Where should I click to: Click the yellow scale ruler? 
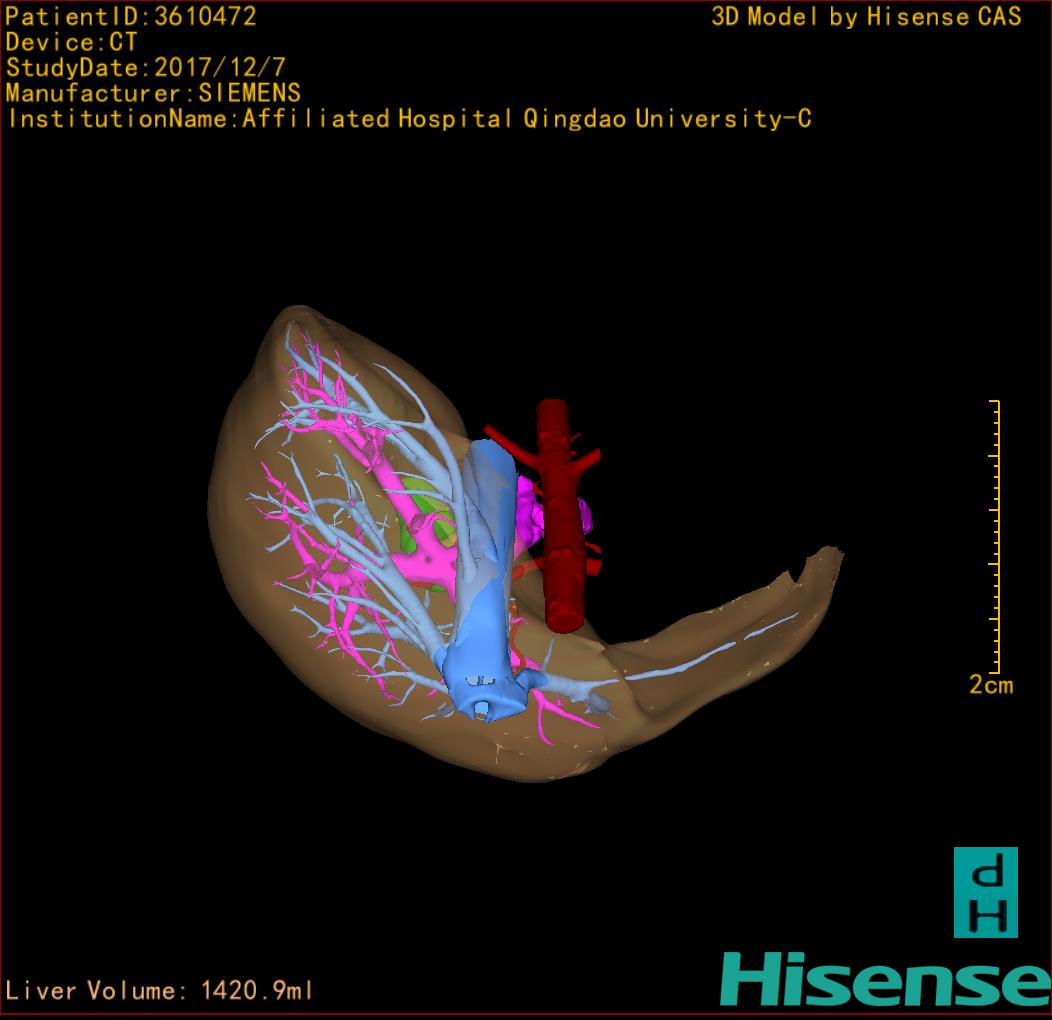995,536
